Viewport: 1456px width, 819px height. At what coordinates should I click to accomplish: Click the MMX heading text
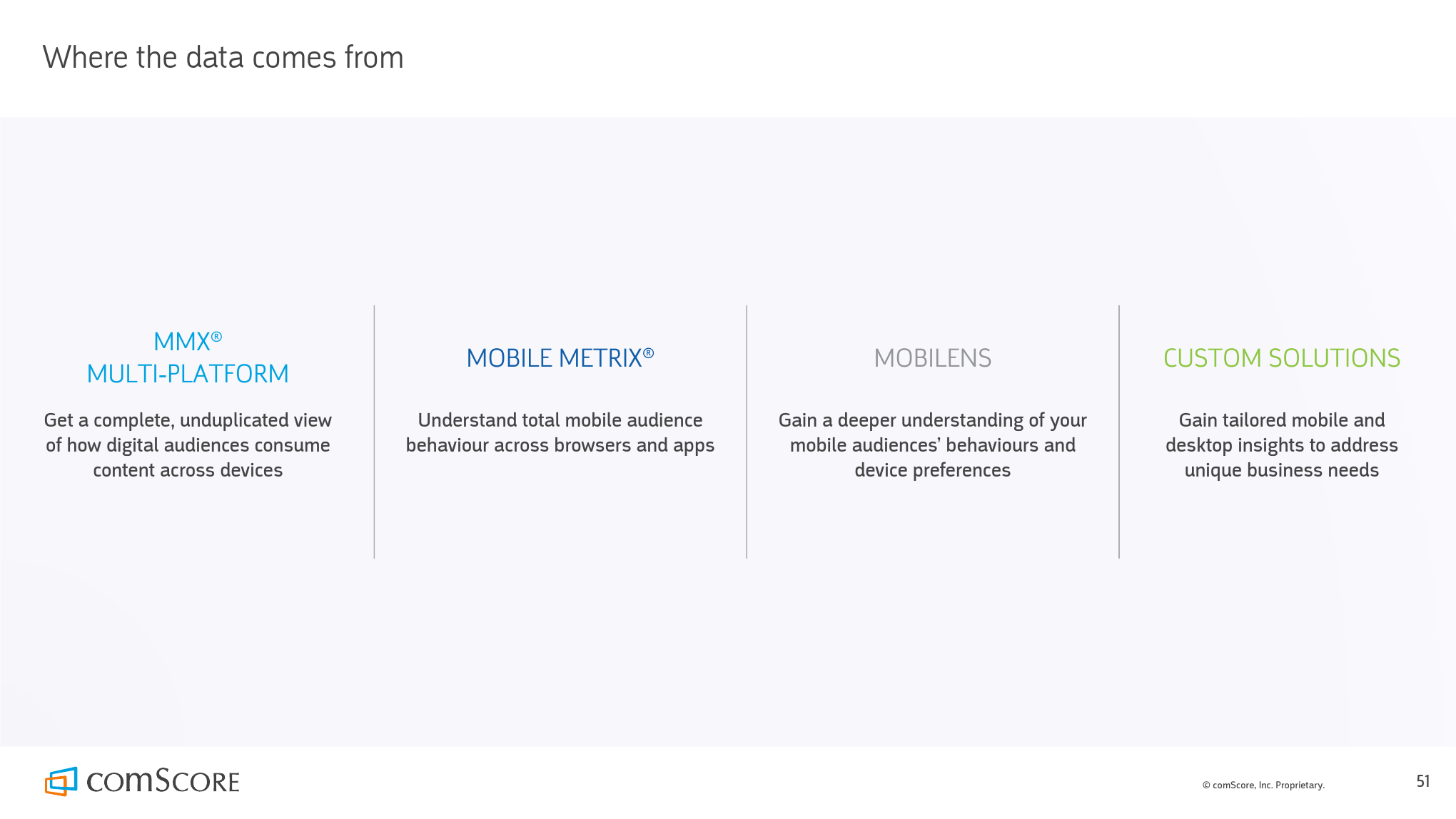tap(181, 342)
